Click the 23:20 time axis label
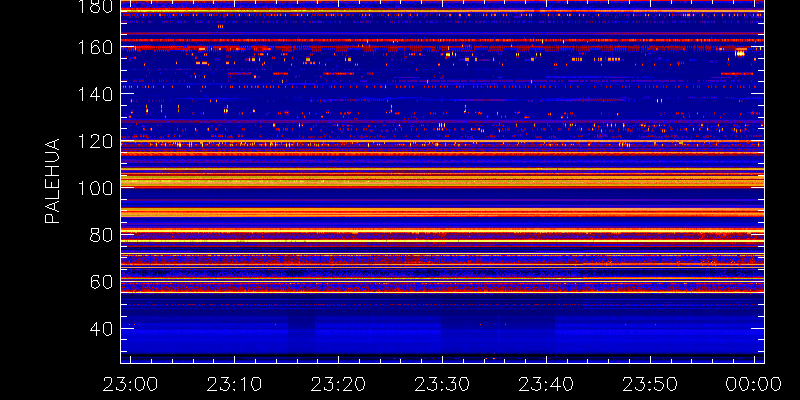The width and height of the screenshot is (800, 400). [x=338, y=384]
